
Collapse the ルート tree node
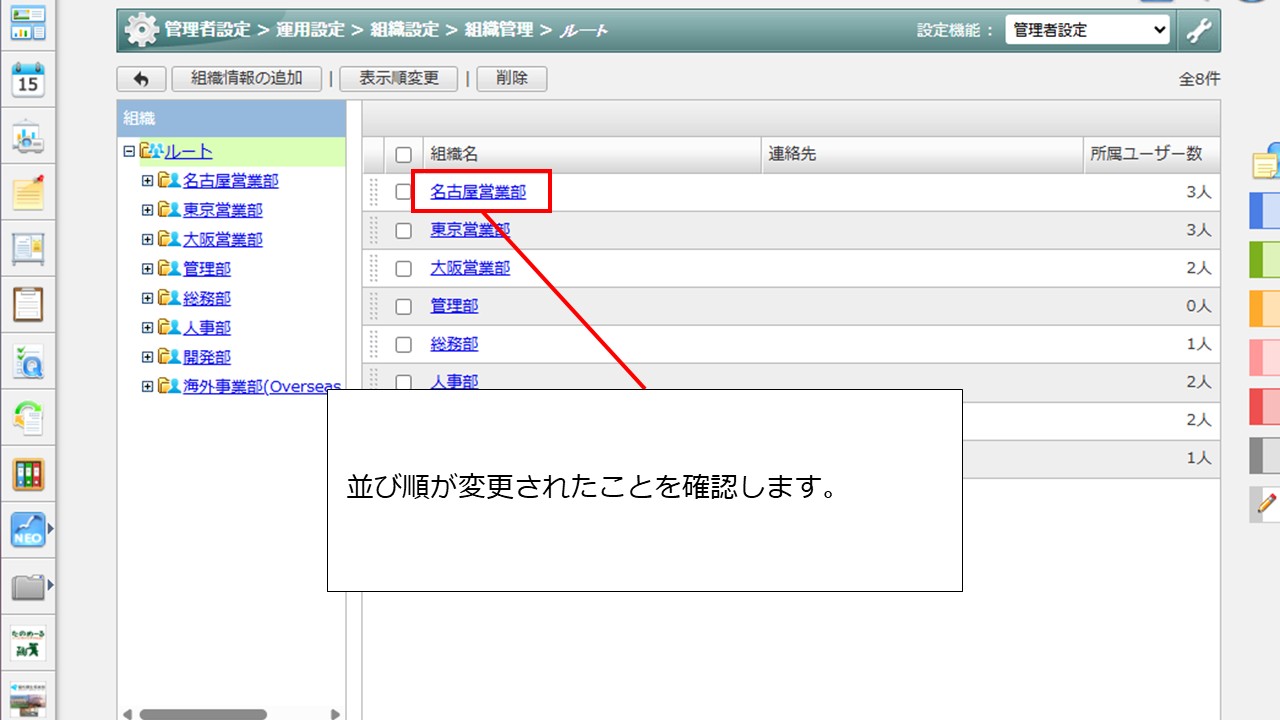coord(128,152)
